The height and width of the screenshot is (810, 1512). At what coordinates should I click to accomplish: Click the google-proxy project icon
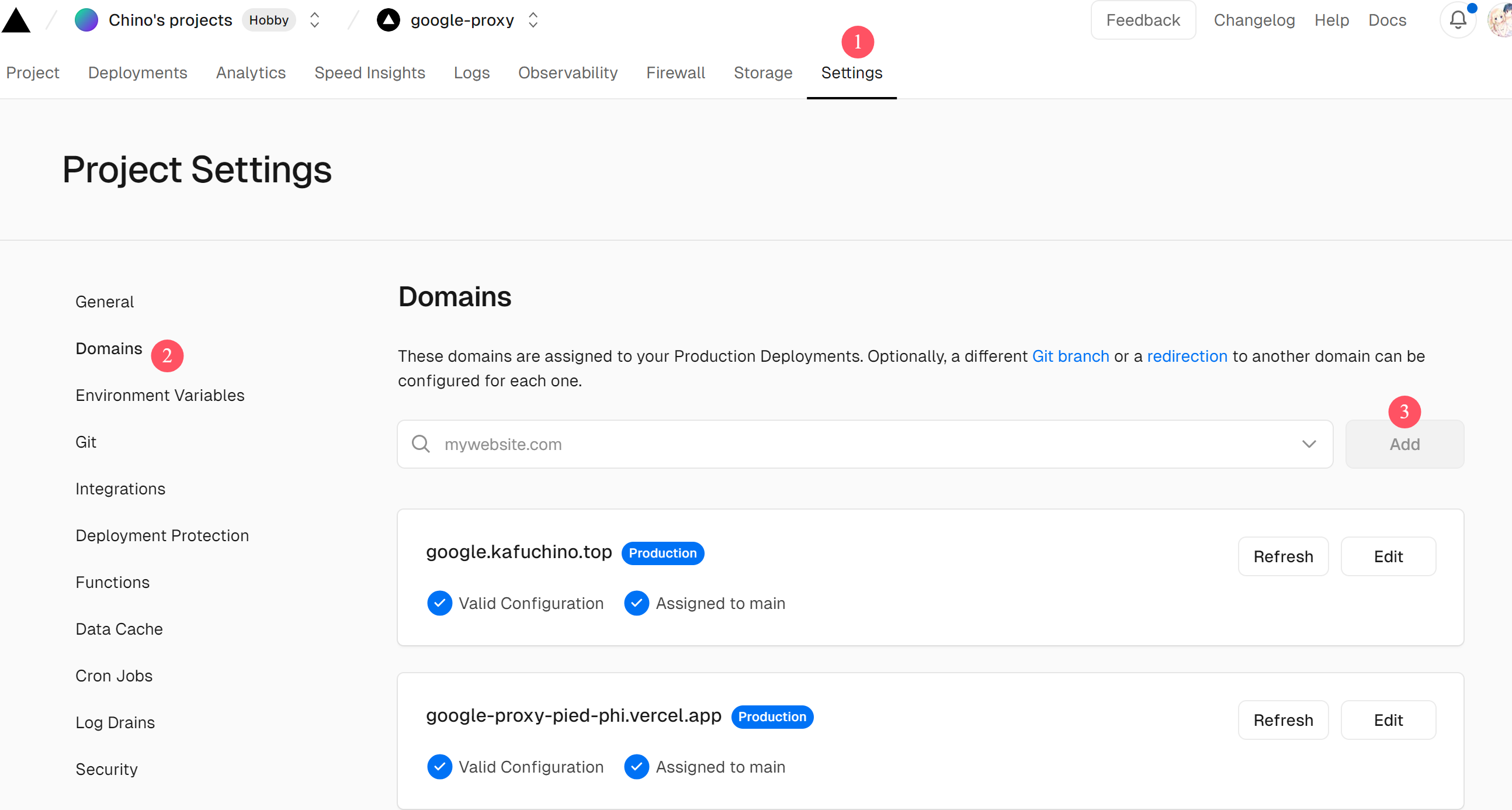pyautogui.click(x=388, y=20)
